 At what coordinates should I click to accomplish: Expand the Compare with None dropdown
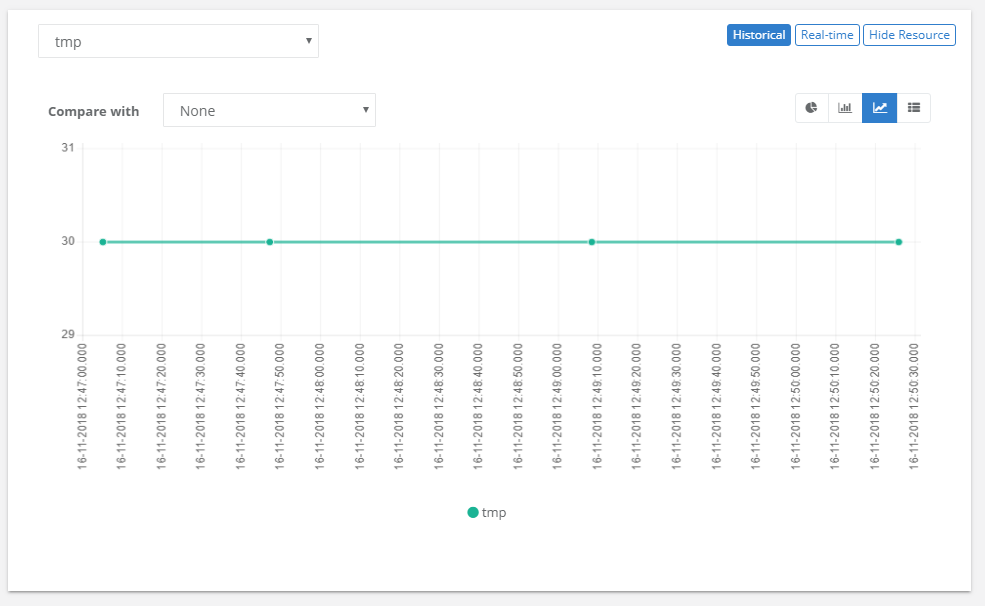pyautogui.click(x=269, y=111)
